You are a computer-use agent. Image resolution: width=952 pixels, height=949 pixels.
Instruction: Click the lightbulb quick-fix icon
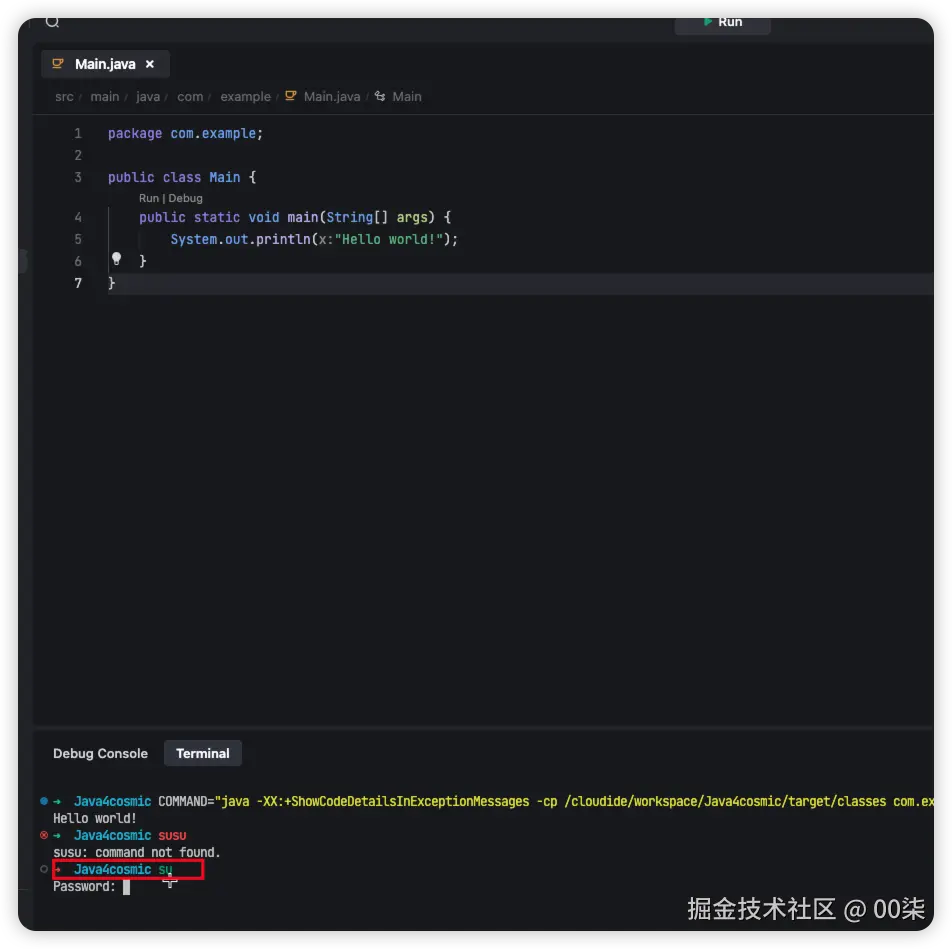click(116, 259)
